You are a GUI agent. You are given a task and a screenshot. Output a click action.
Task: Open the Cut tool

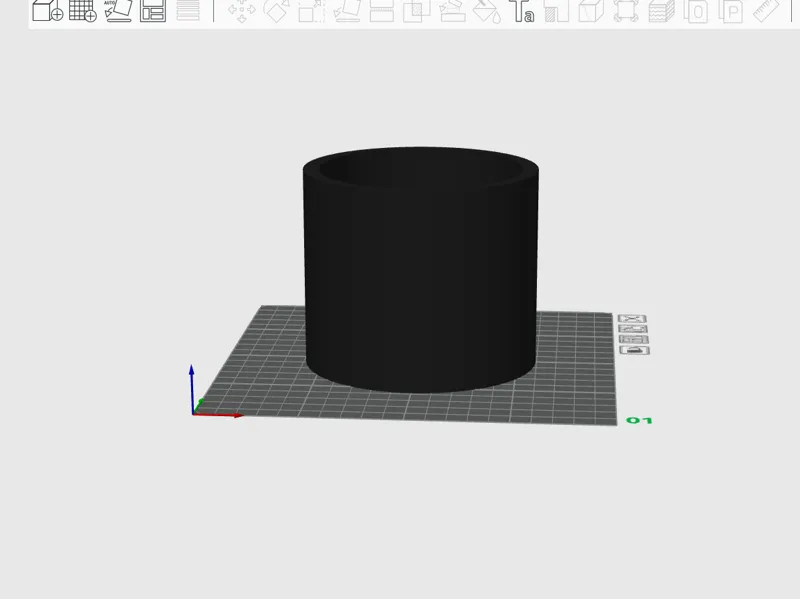click(x=382, y=11)
